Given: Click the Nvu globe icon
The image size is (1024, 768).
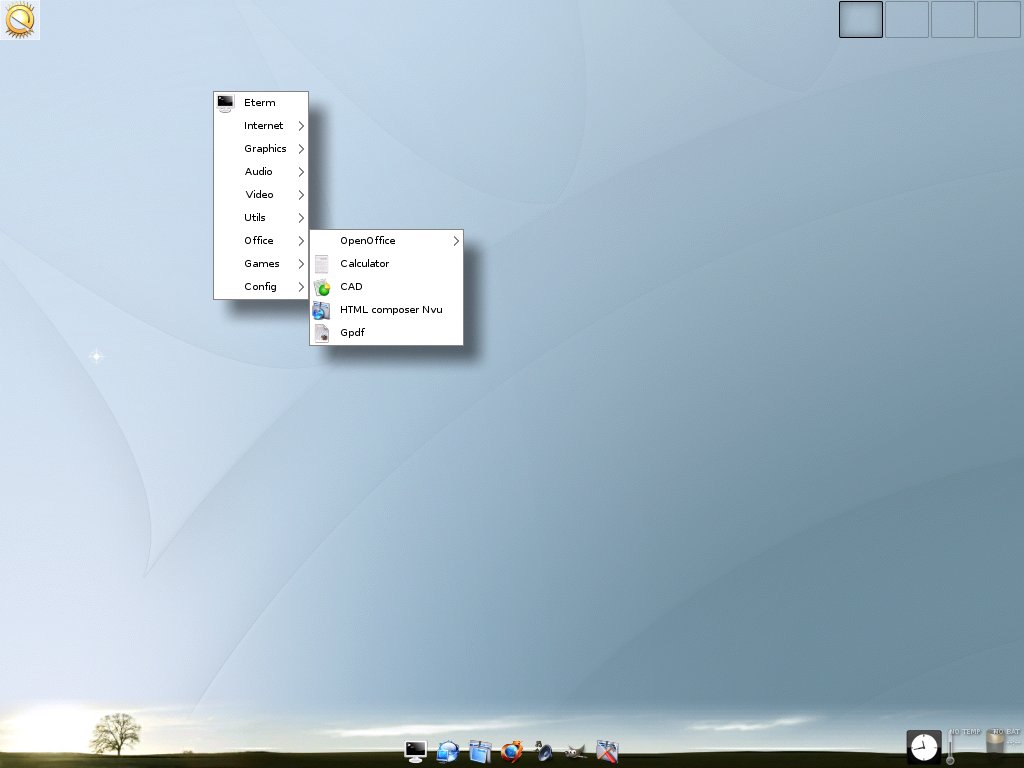Looking at the screenshot, I should [321, 310].
